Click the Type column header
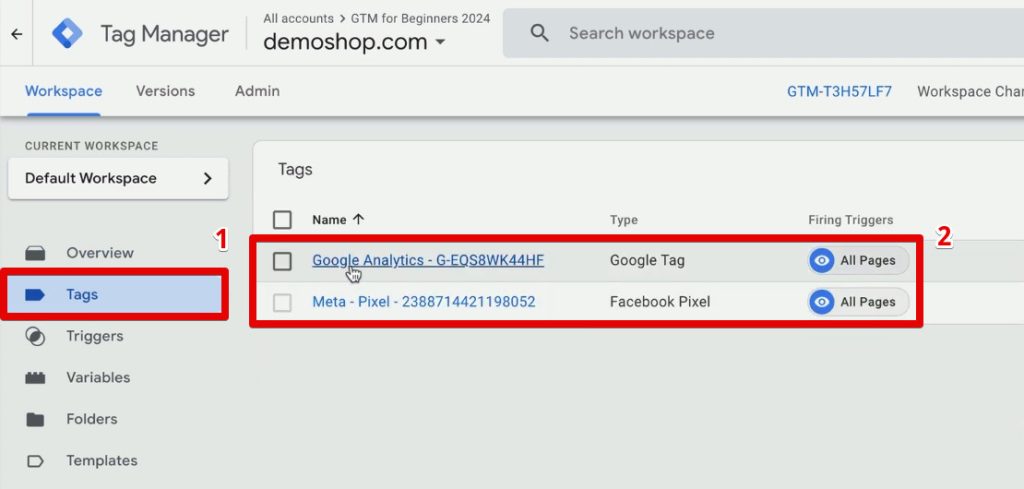This screenshot has height=489, width=1024. (624, 220)
